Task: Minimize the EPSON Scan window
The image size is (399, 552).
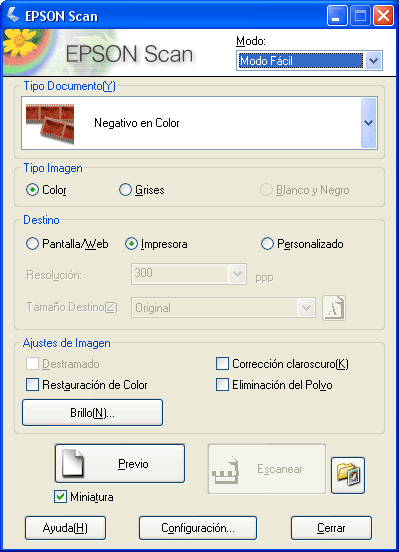Action: [x=337, y=16]
